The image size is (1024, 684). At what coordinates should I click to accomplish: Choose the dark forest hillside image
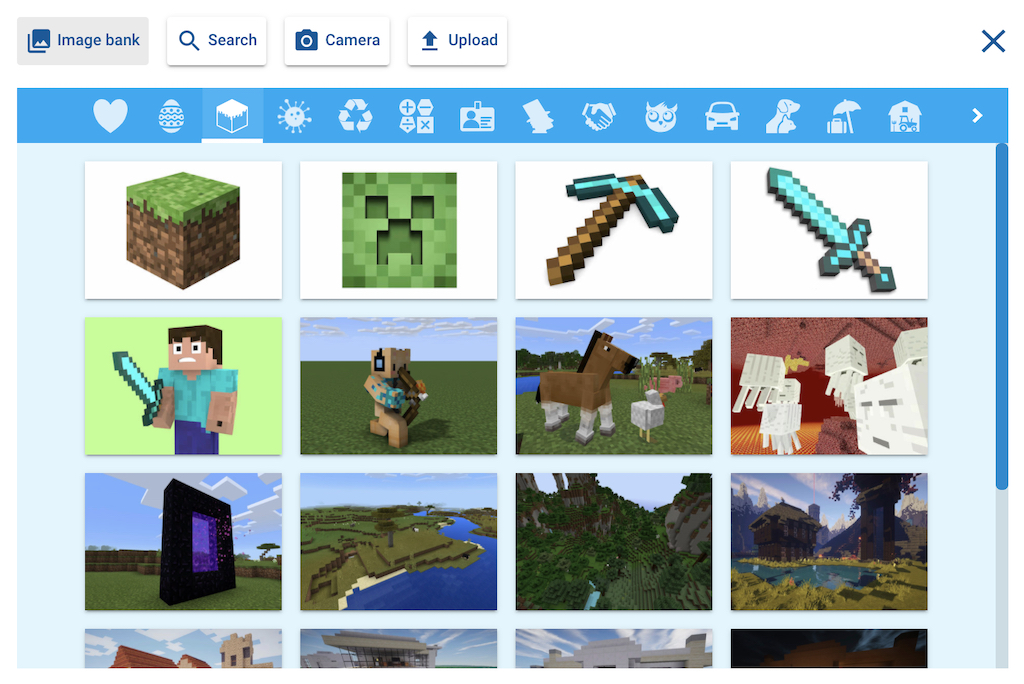pos(614,542)
